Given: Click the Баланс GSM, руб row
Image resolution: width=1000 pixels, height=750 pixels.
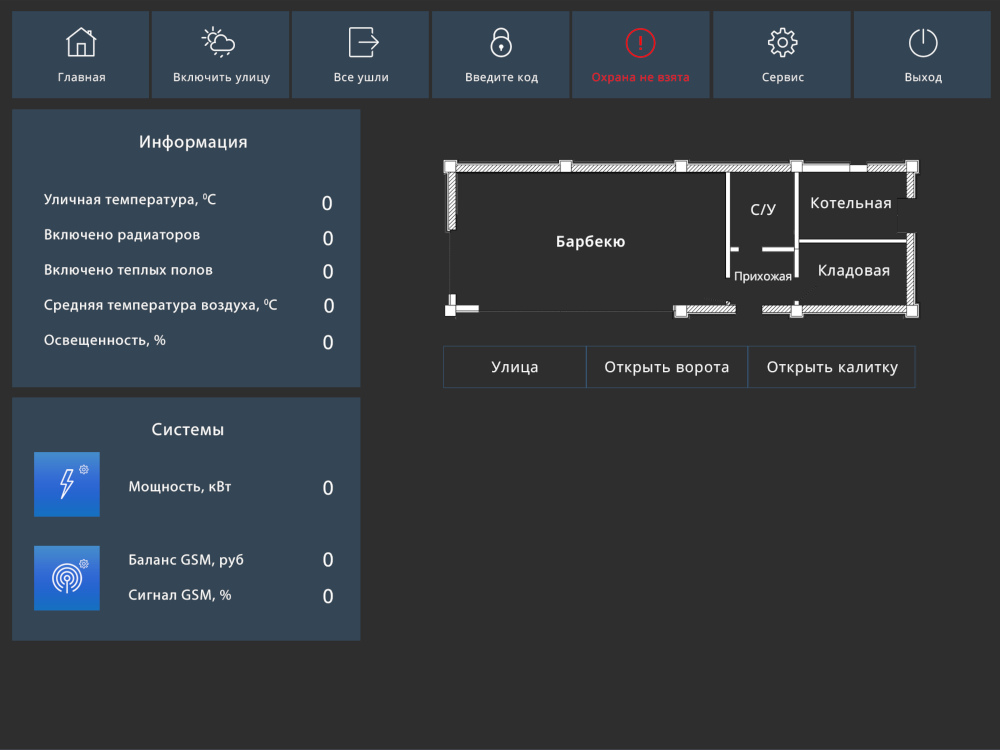Looking at the screenshot, I should click(230, 560).
